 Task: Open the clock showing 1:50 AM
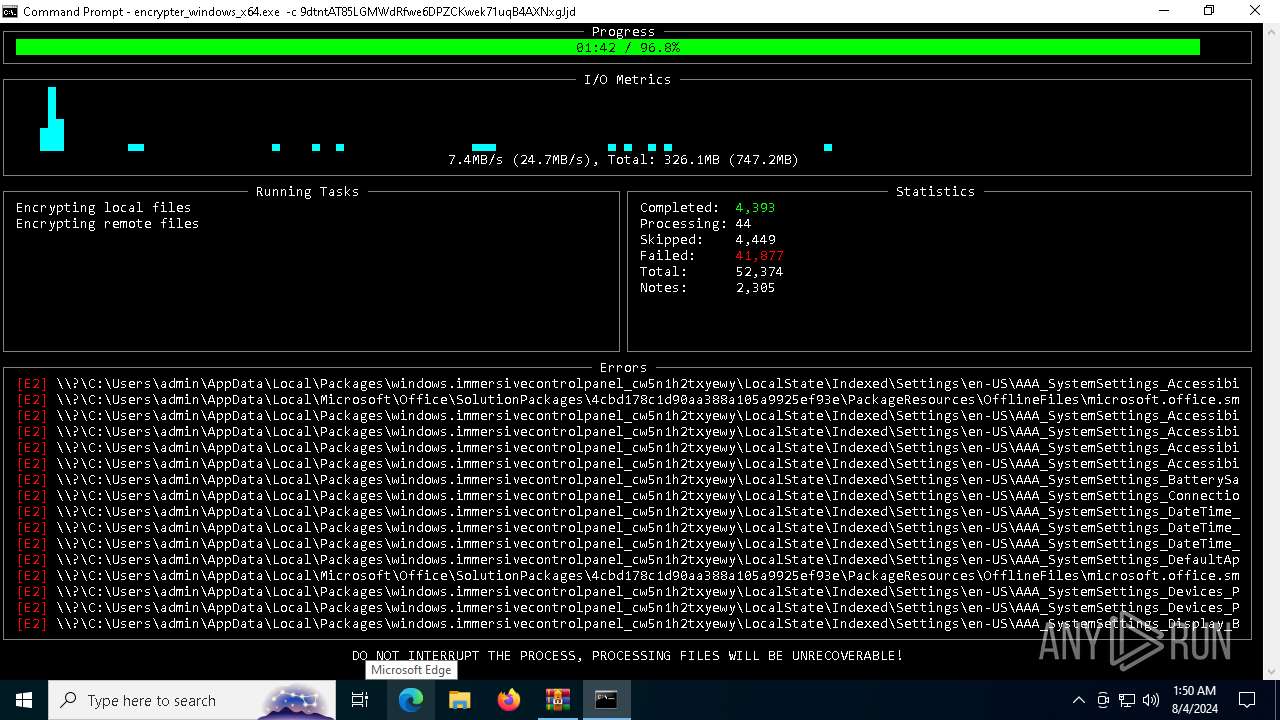tap(1194, 700)
